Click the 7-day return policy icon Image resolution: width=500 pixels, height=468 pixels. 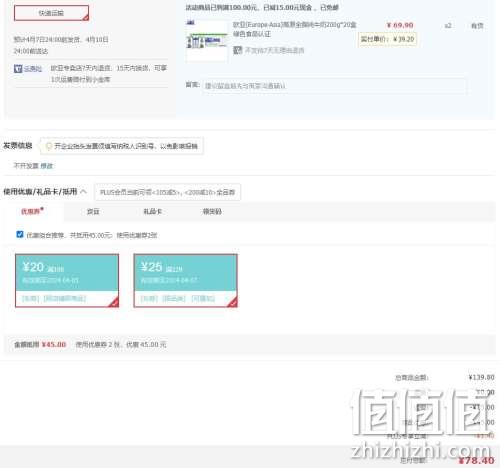[237, 50]
